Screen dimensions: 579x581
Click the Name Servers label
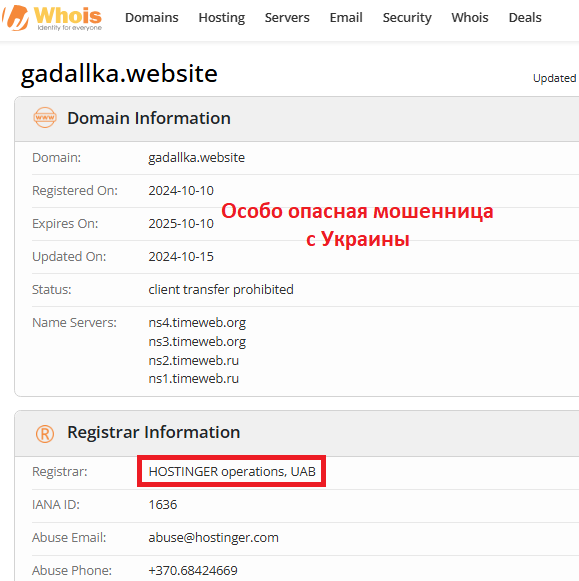74,322
